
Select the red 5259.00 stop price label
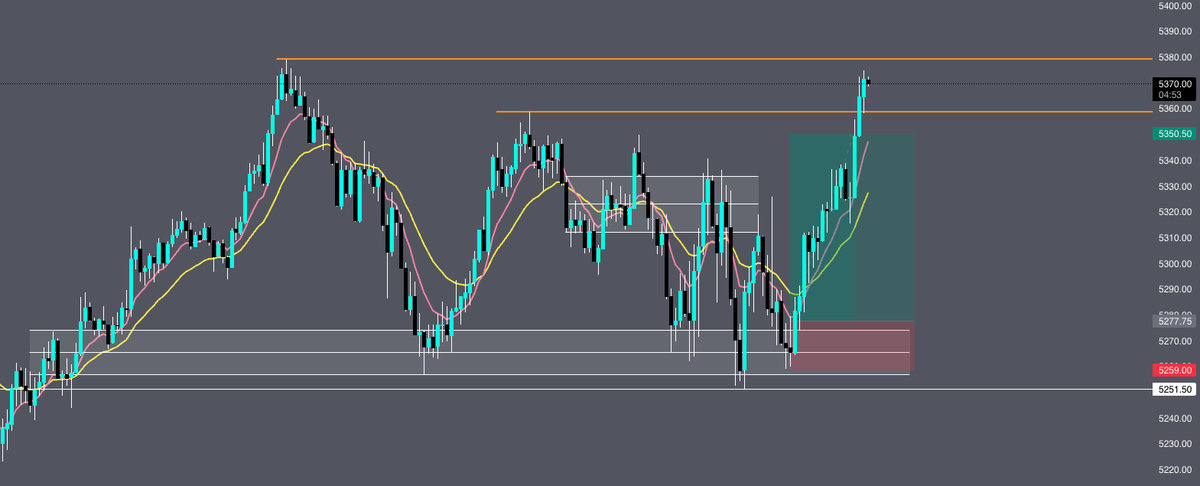click(x=1173, y=370)
